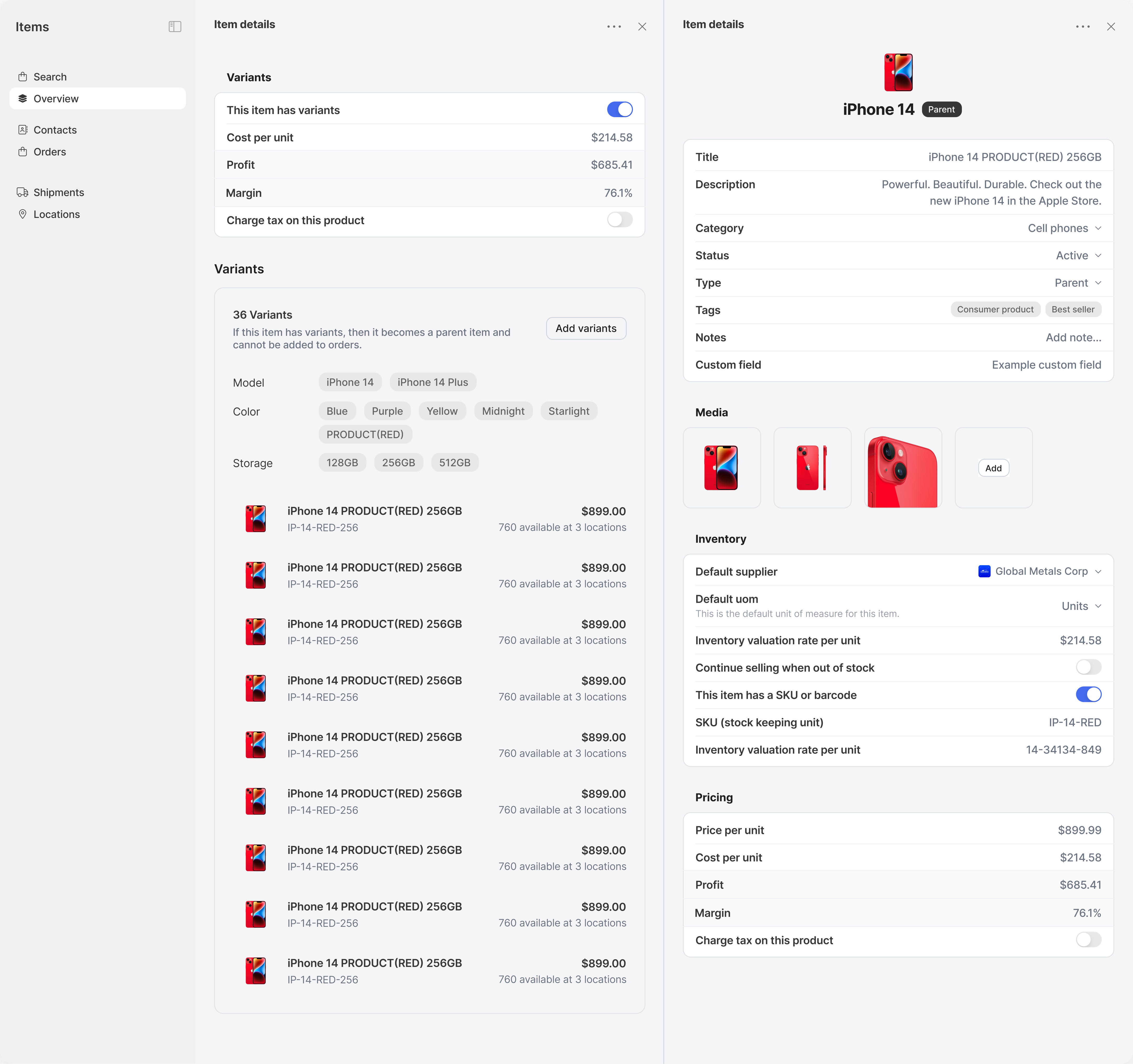Open Contacts from the sidebar

(x=55, y=130)
